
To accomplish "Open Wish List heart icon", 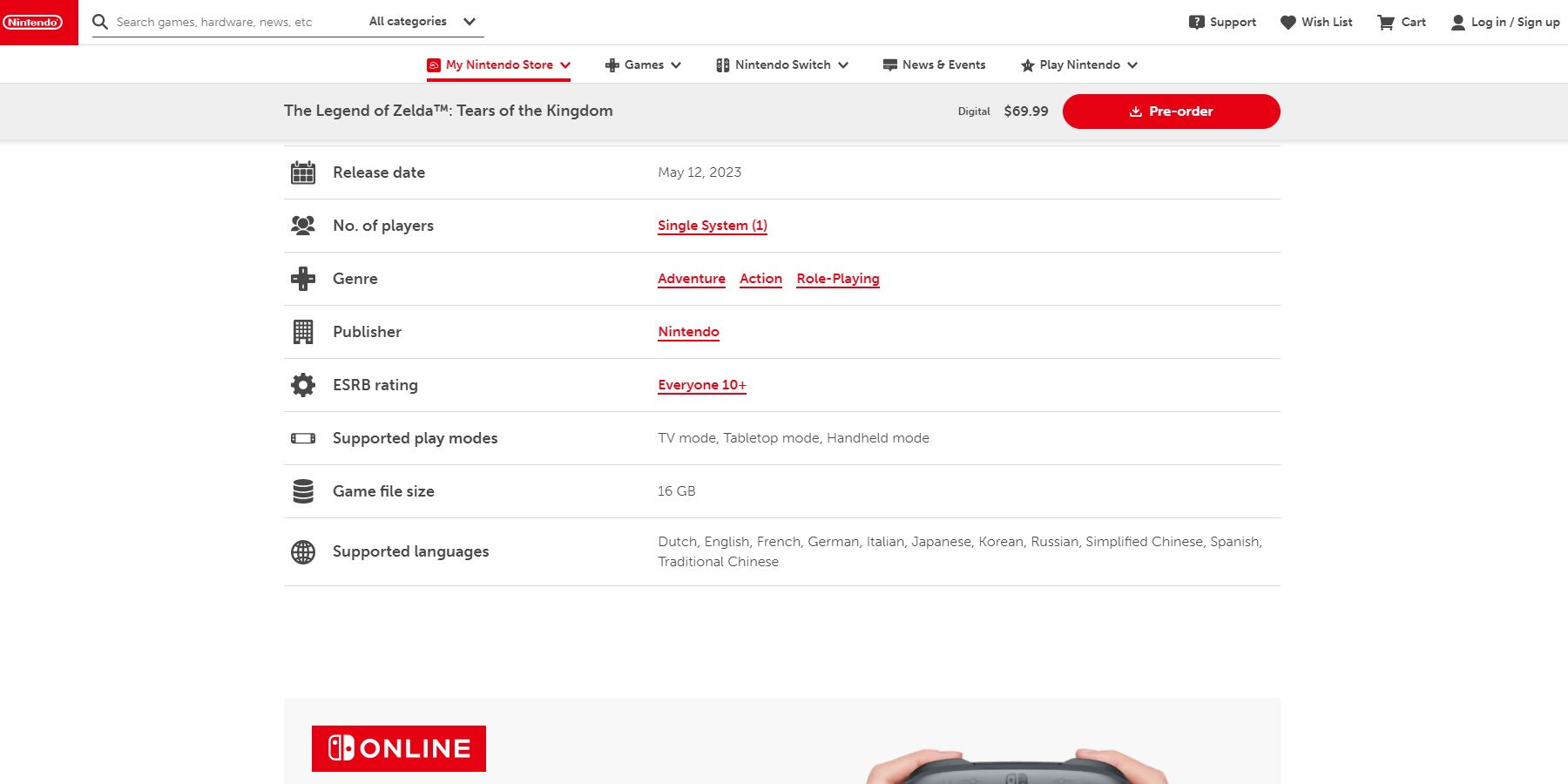I will (x=1288, y=23).
